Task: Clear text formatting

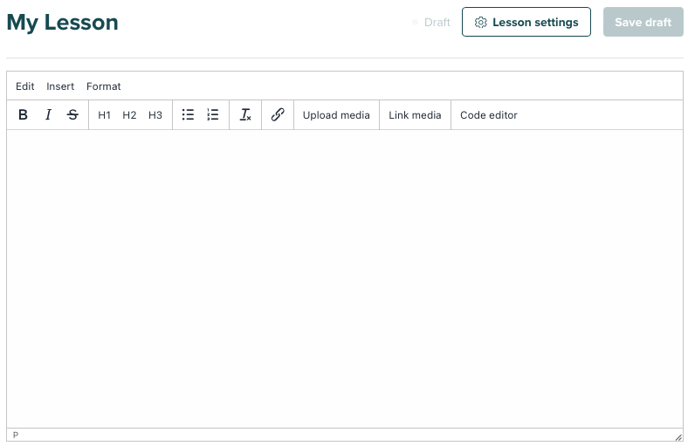Action: coord(245,115)
